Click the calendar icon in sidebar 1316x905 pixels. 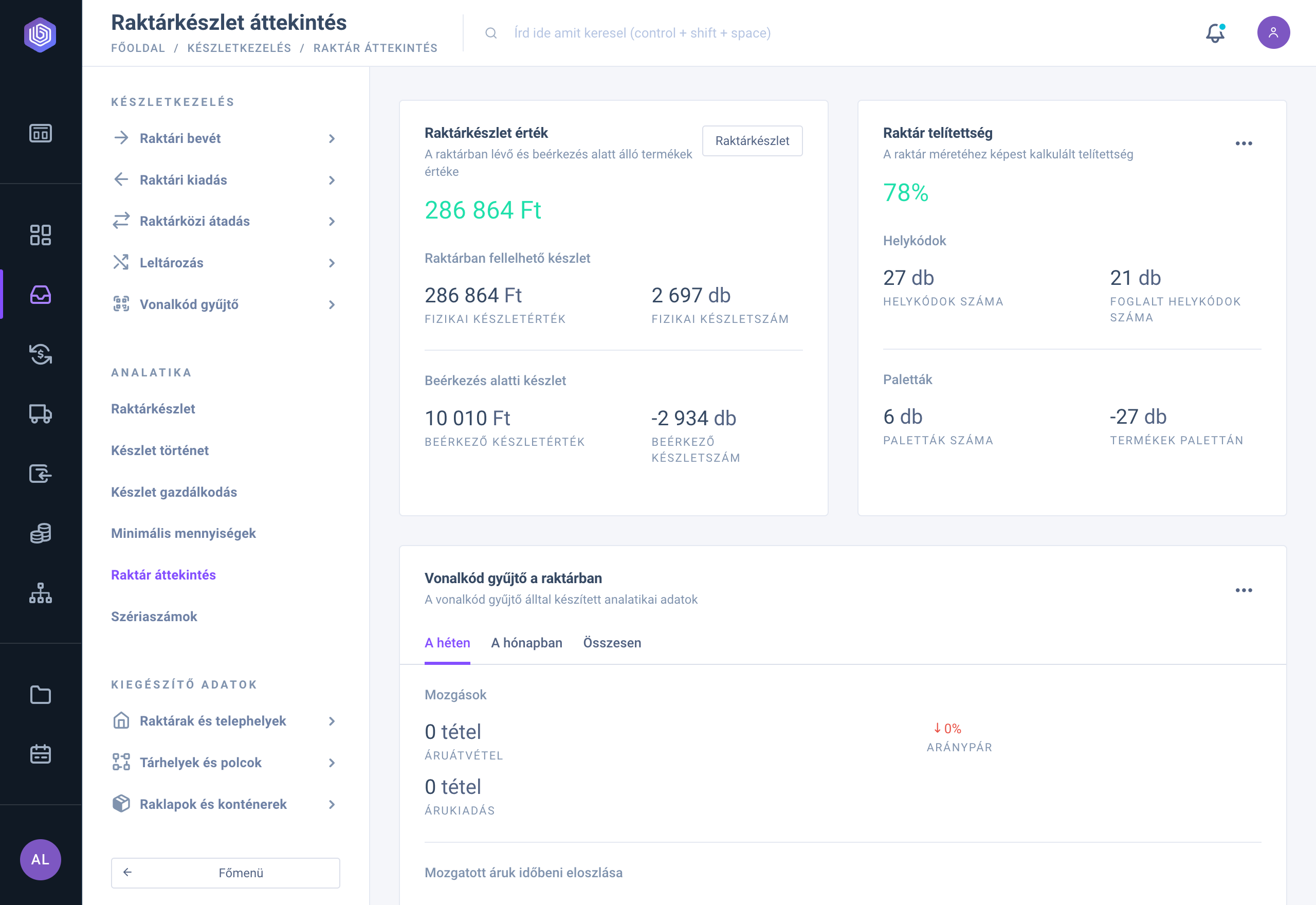(40, 754)
